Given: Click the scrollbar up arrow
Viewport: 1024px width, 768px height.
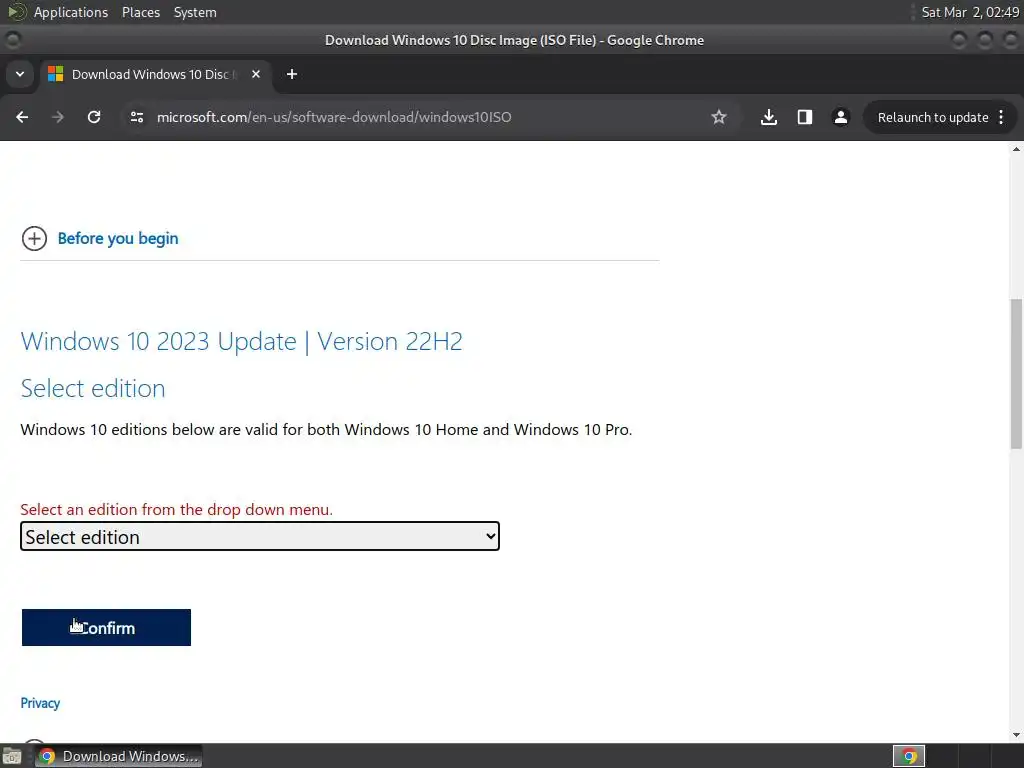Looking at the screenshot, I should 1016,149.
